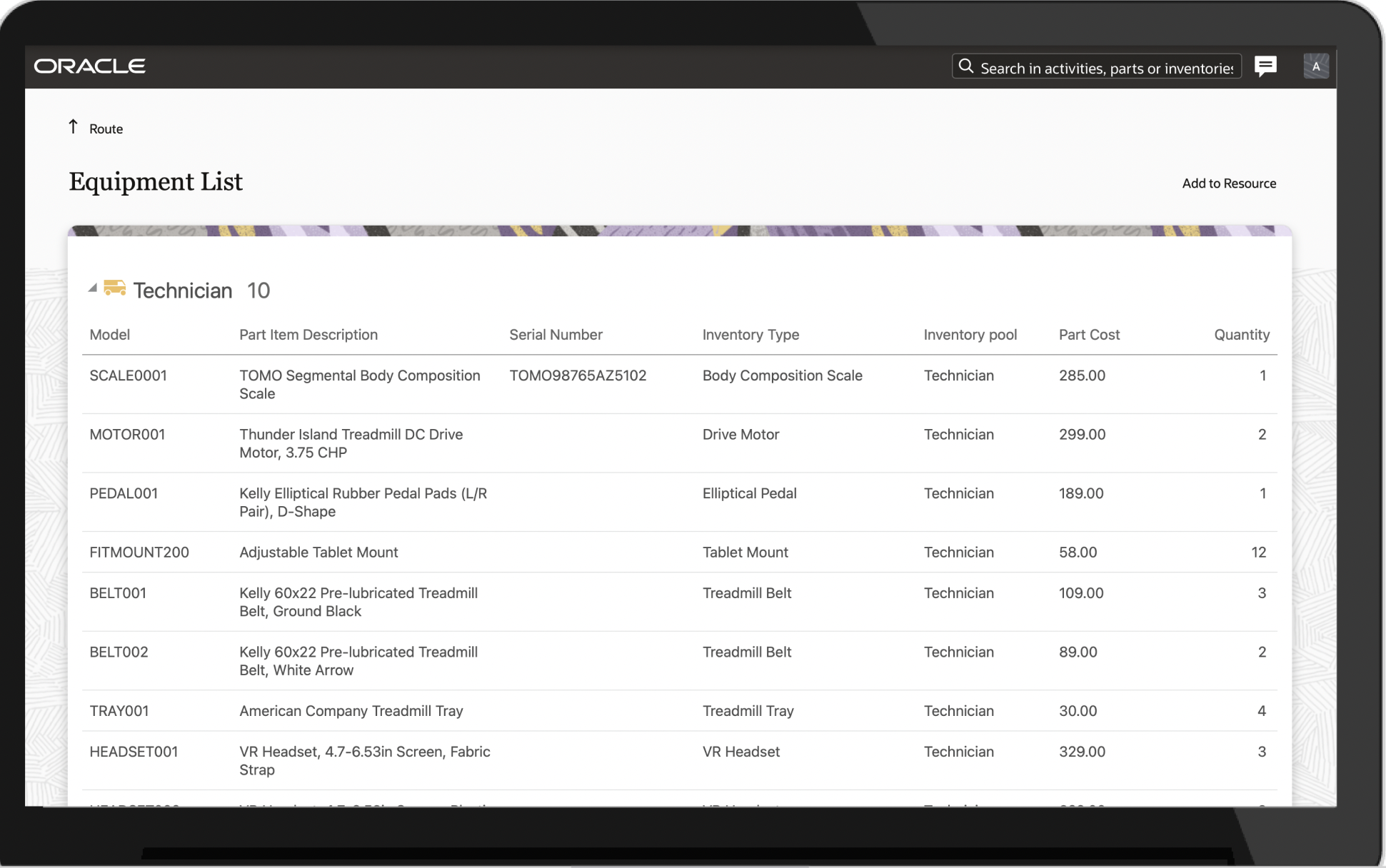Click Add to Resource button
Screen dimensions: 1386x868
click(x=1228, y=183)
